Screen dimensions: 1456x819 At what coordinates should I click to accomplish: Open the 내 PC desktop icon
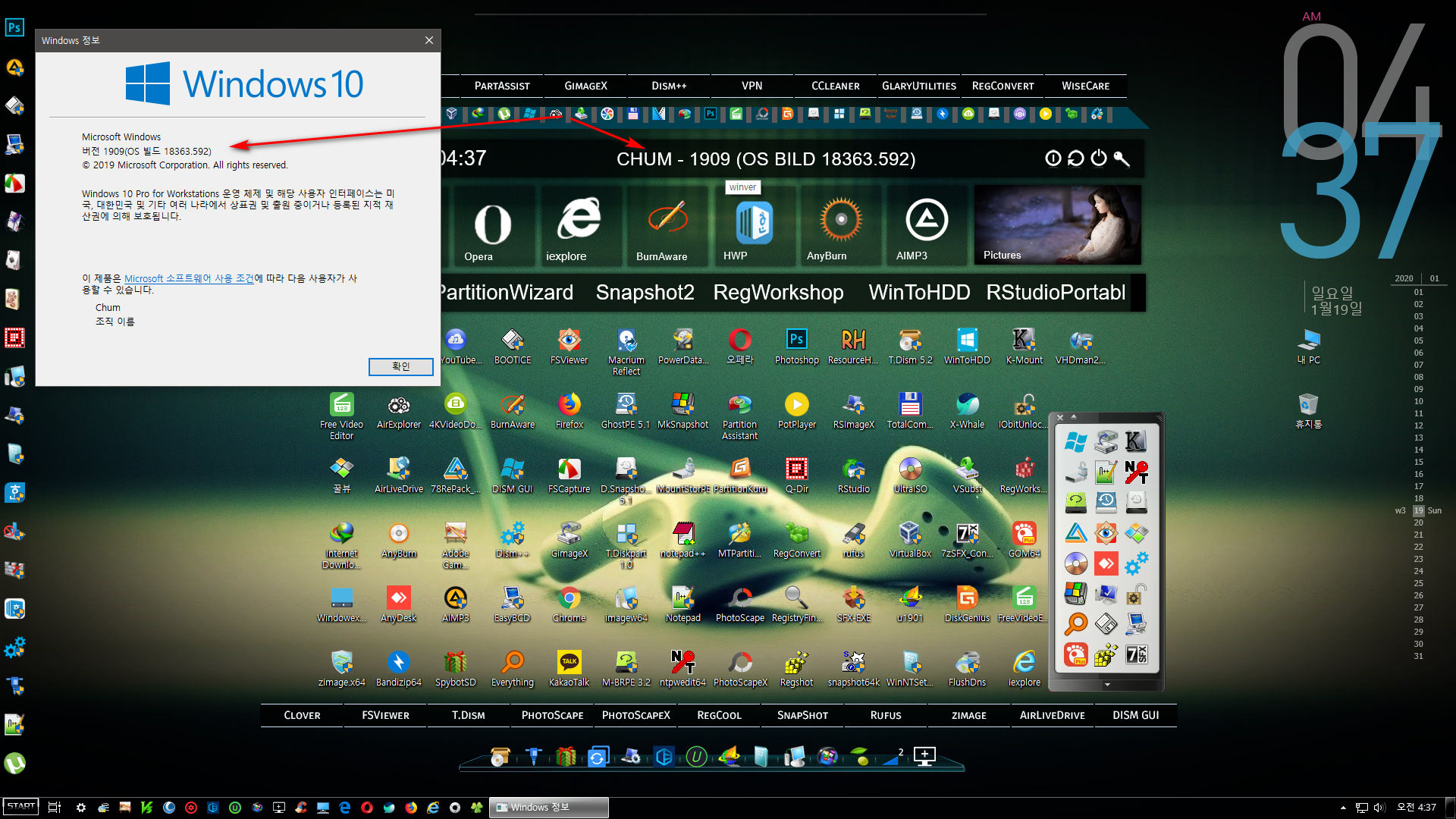pyautogui.click(x=1308, y=347)
